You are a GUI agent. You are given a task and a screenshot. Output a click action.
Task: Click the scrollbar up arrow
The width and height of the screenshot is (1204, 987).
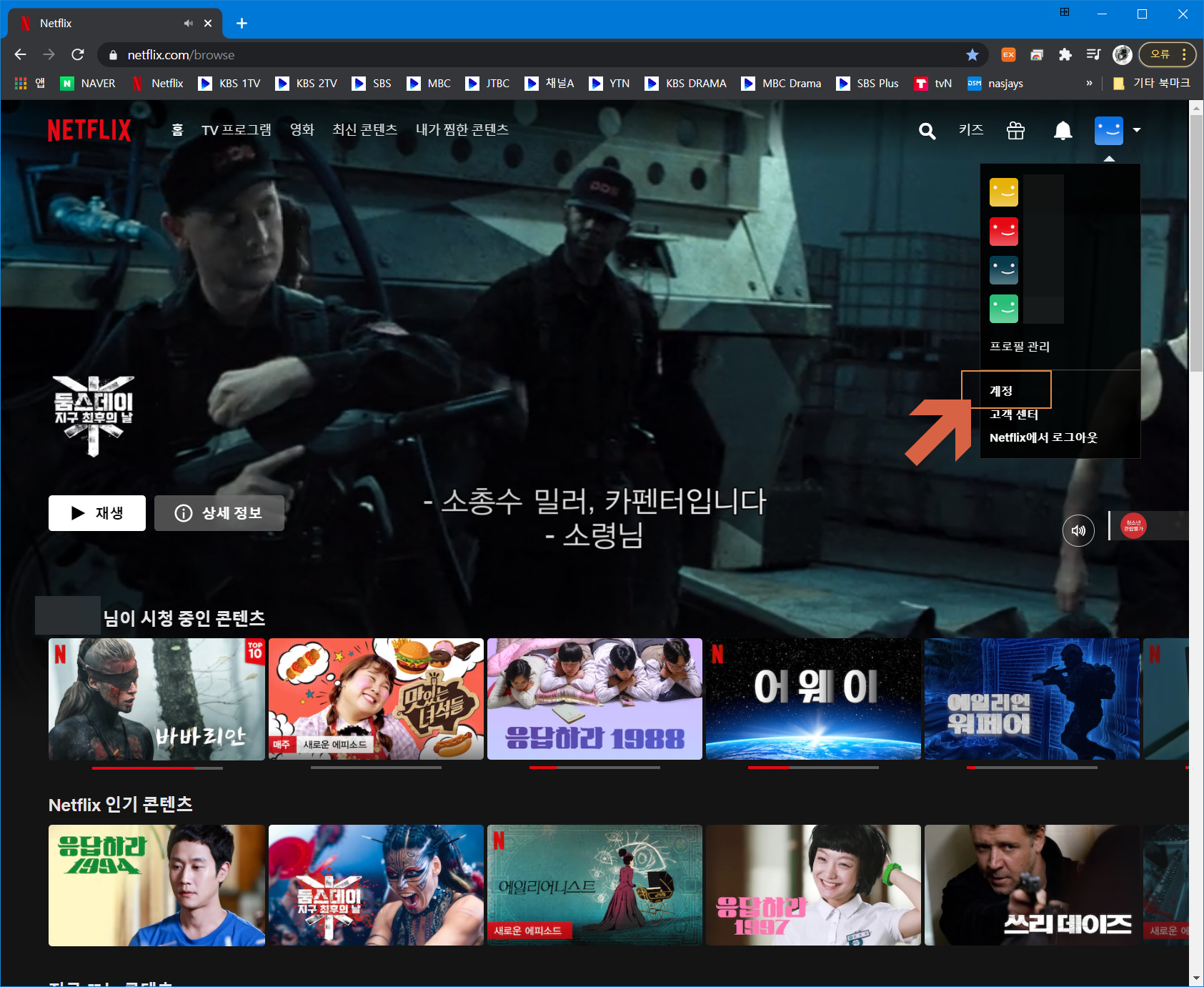1196,107
